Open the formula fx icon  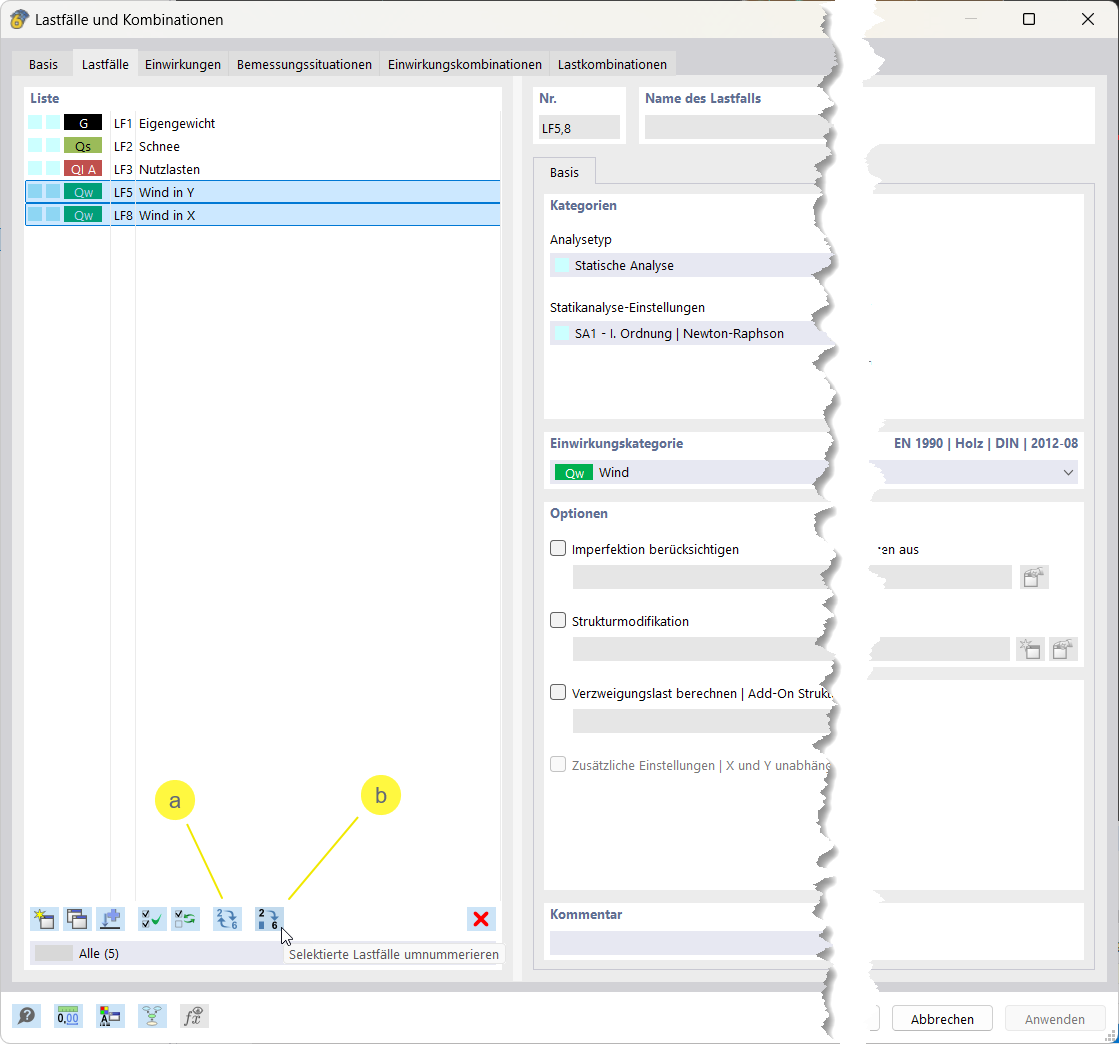(x=194, y=1015)
